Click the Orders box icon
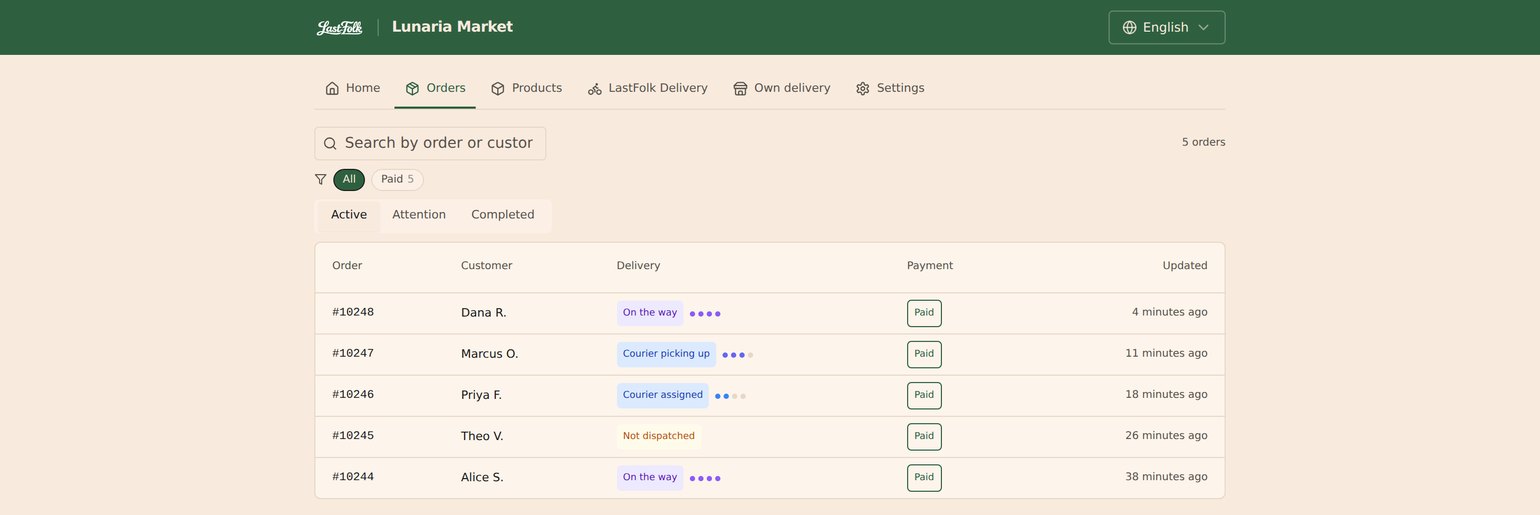Image resolution: width=1540 pixels, height=515 pixels. 412,88
